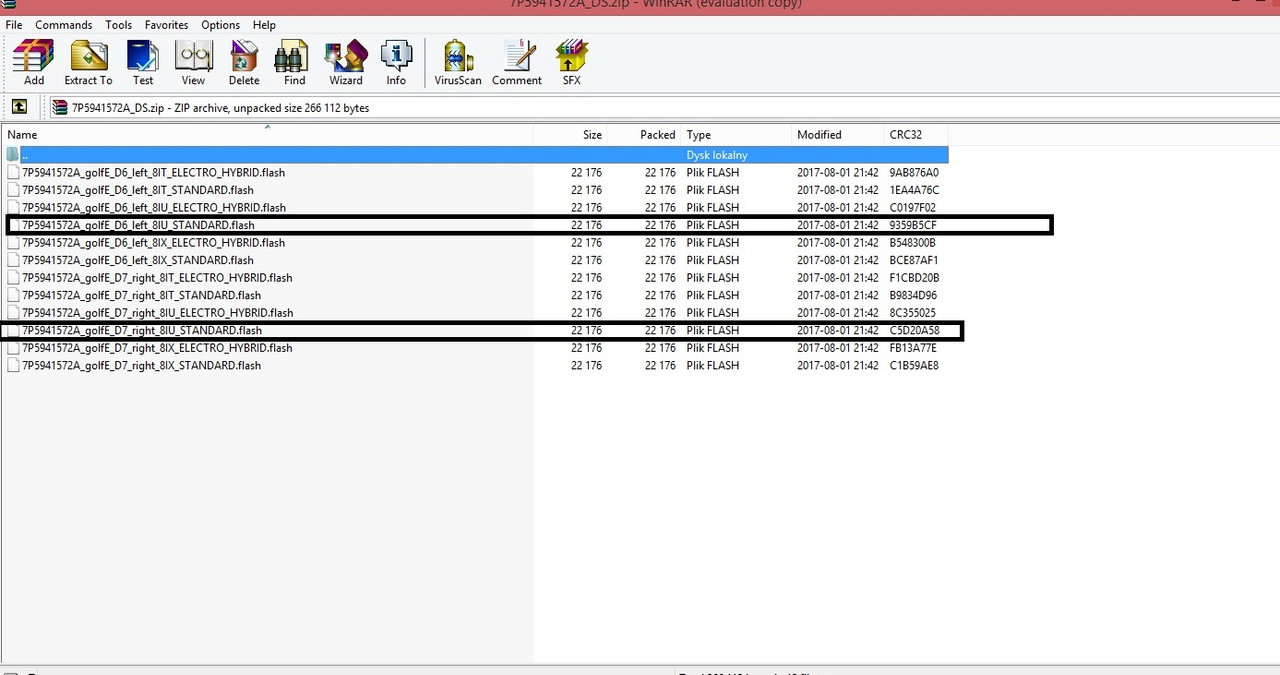
Task: Click CRC32 value F1CBD20B
Action: coord(914,278)
